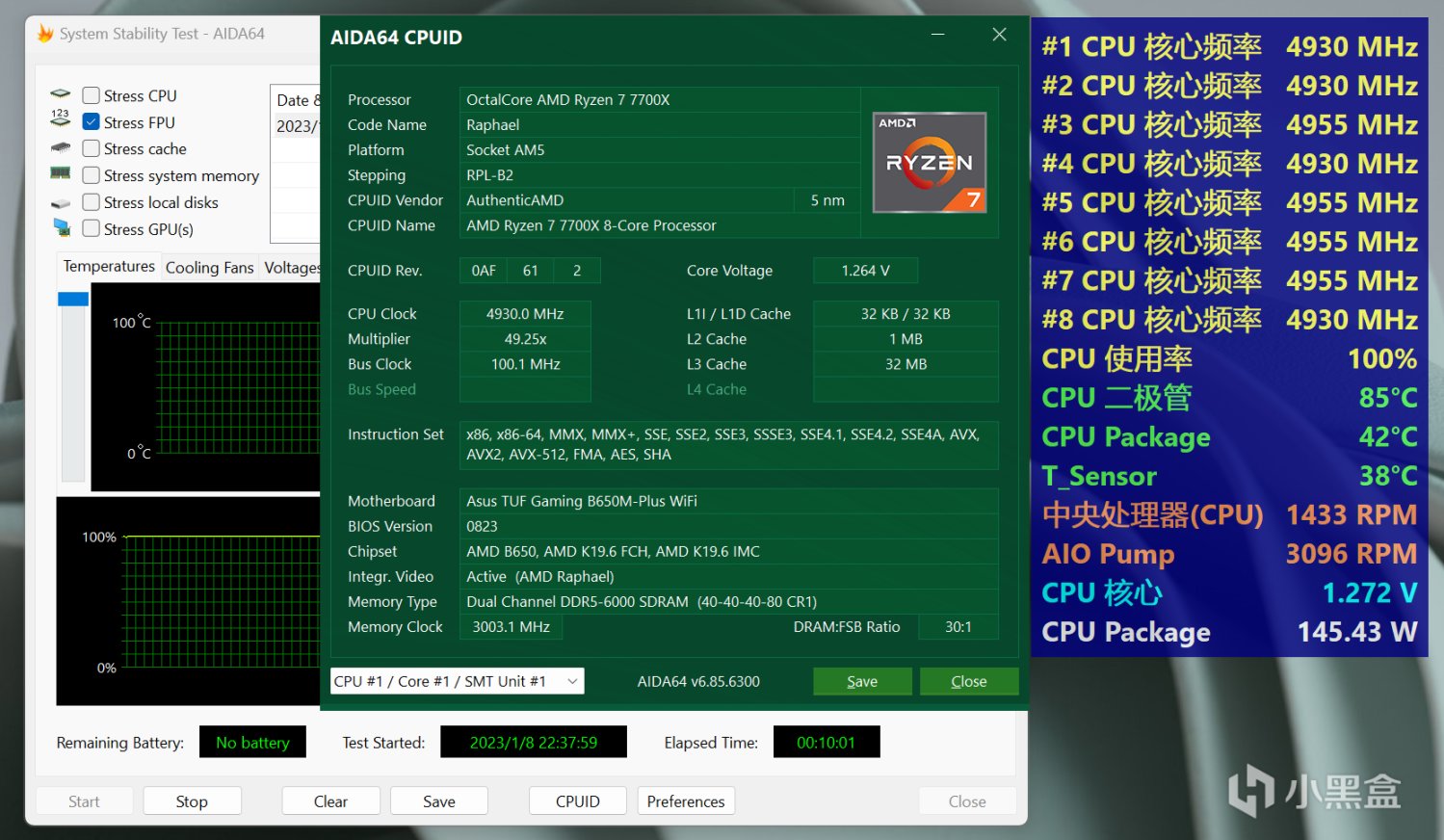Click the Platform value Socket AM5
The image size is (1444, 840).
click(x=660, y=149)
